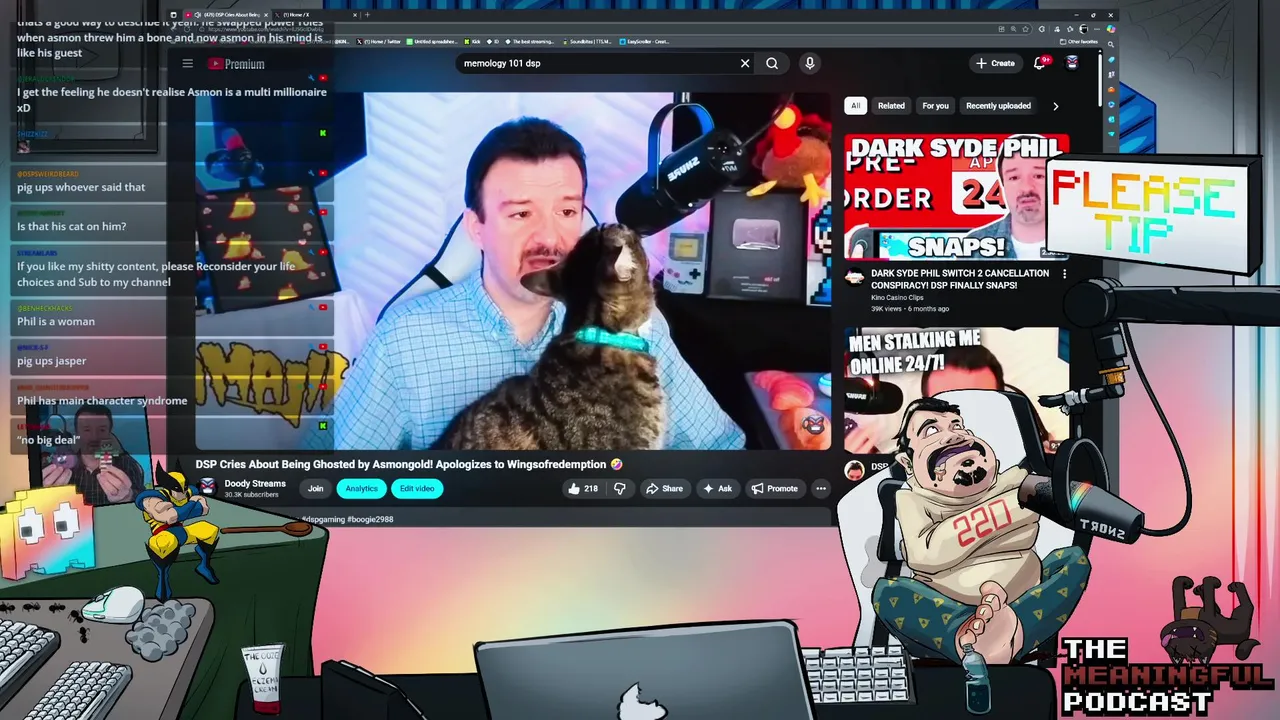Viewport: 1280px width, 720px height.
Task: Select the 'Recently uploaded' filter chip
Action: [998, 106]
